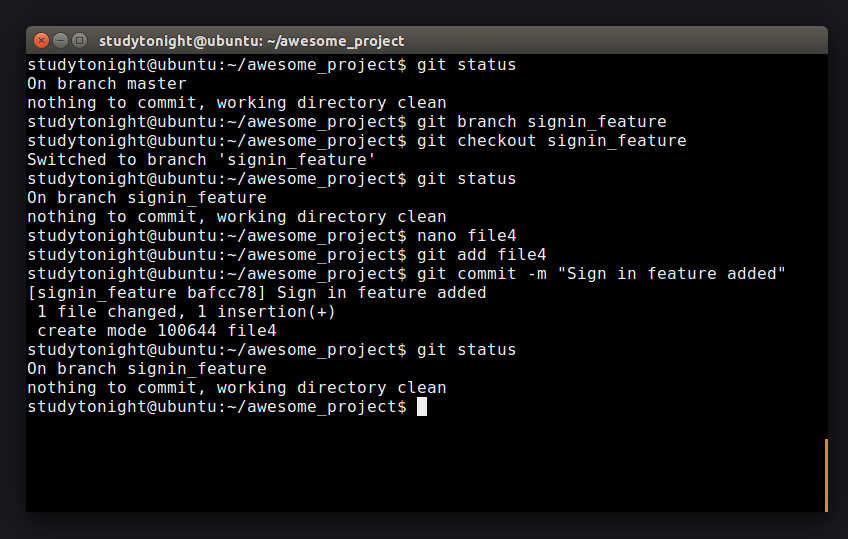Click the terminal title 'studytonight@ubuntu: ~/awesome_project'
848x539 pixels.
251,41
